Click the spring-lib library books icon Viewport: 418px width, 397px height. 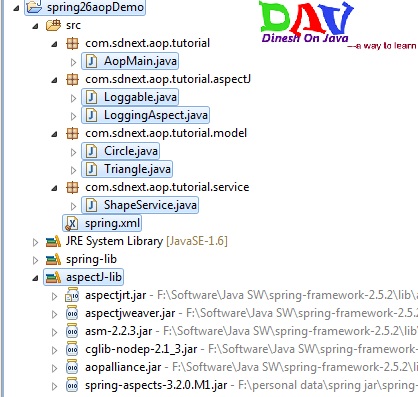pos(53,259)
